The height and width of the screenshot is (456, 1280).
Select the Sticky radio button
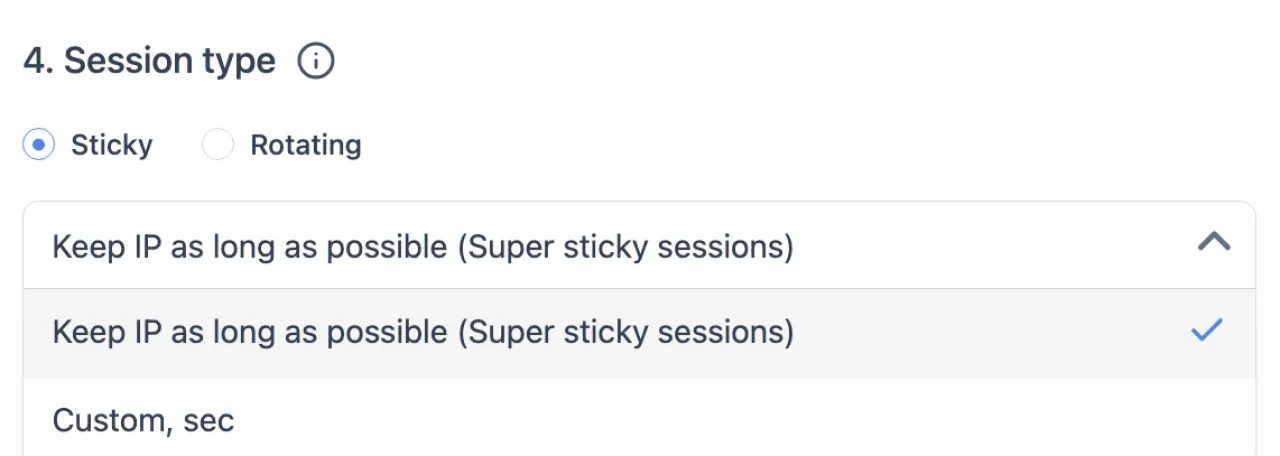39,146
